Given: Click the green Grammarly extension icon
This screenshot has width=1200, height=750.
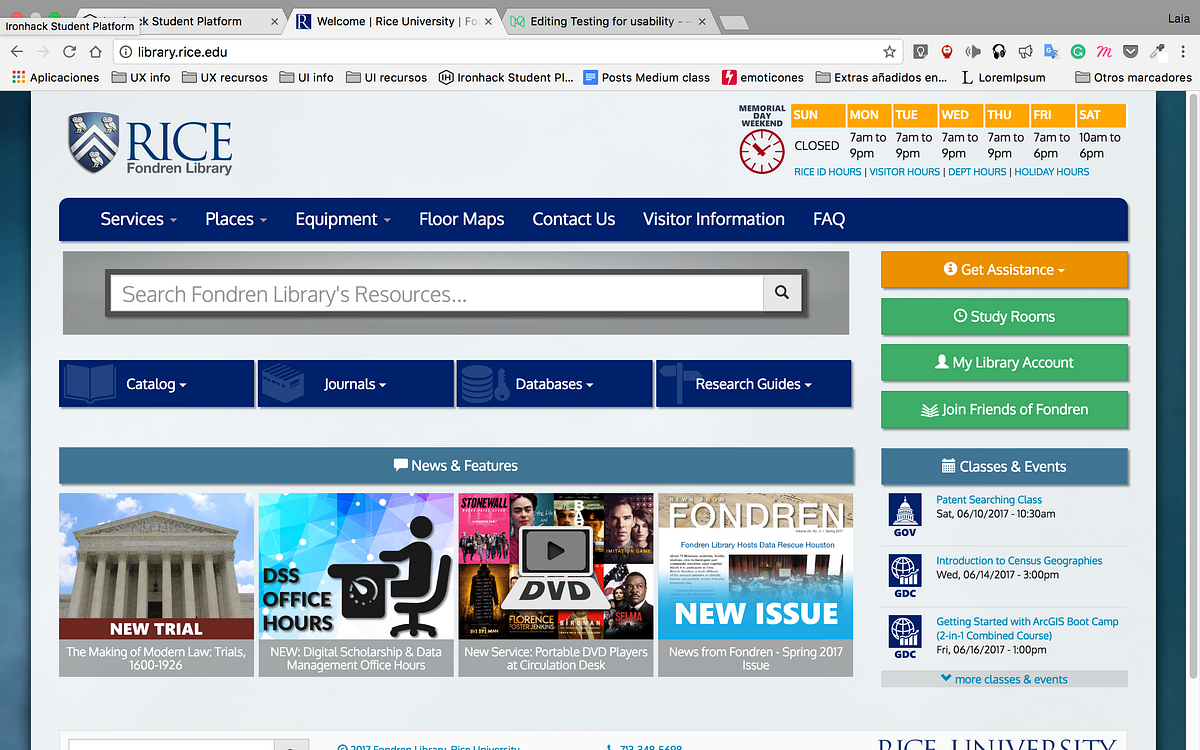Looking at the screenshot, I should tap(1078, 51).
